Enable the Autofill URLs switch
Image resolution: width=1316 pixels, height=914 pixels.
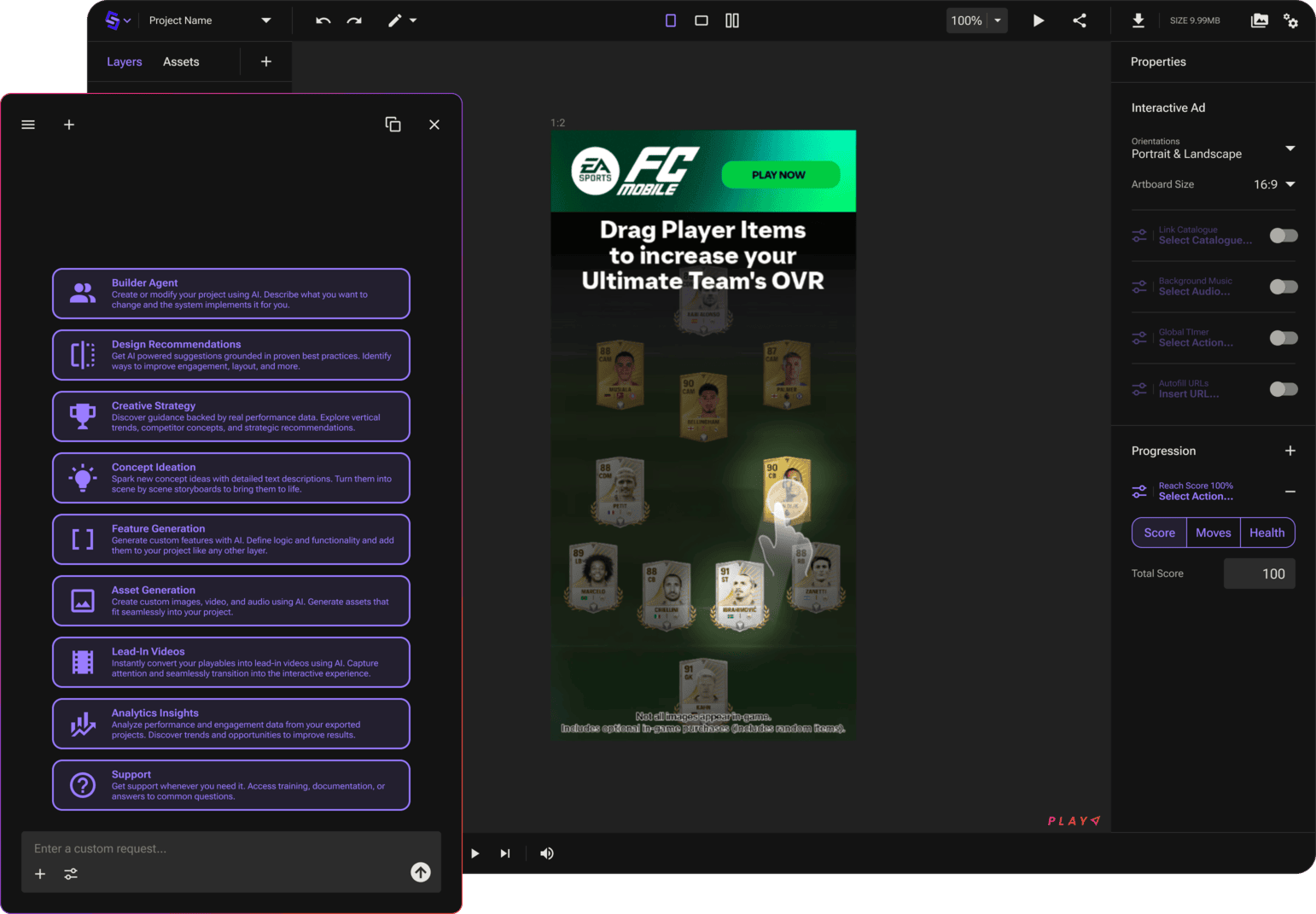tap(1284, 389)
